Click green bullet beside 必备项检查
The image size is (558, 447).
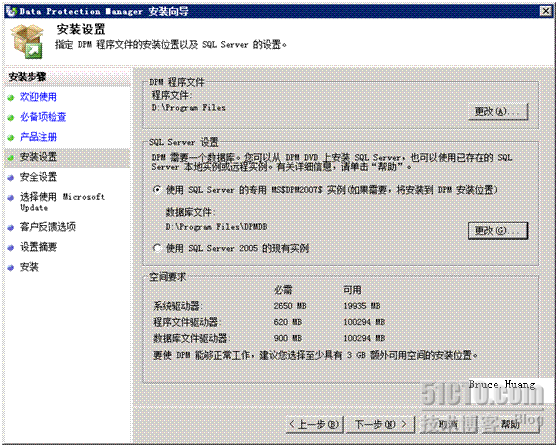tap(11, 118)
